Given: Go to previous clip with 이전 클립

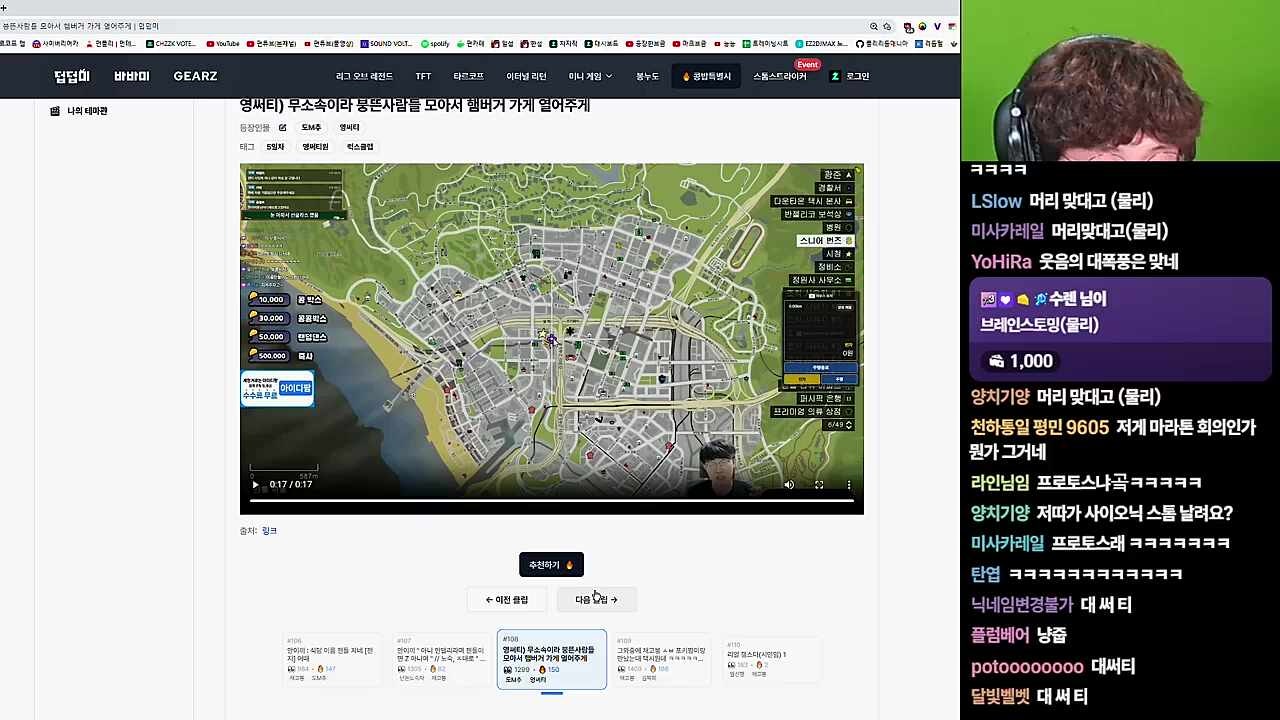Looking at the screenshot, I should [507, 600].
